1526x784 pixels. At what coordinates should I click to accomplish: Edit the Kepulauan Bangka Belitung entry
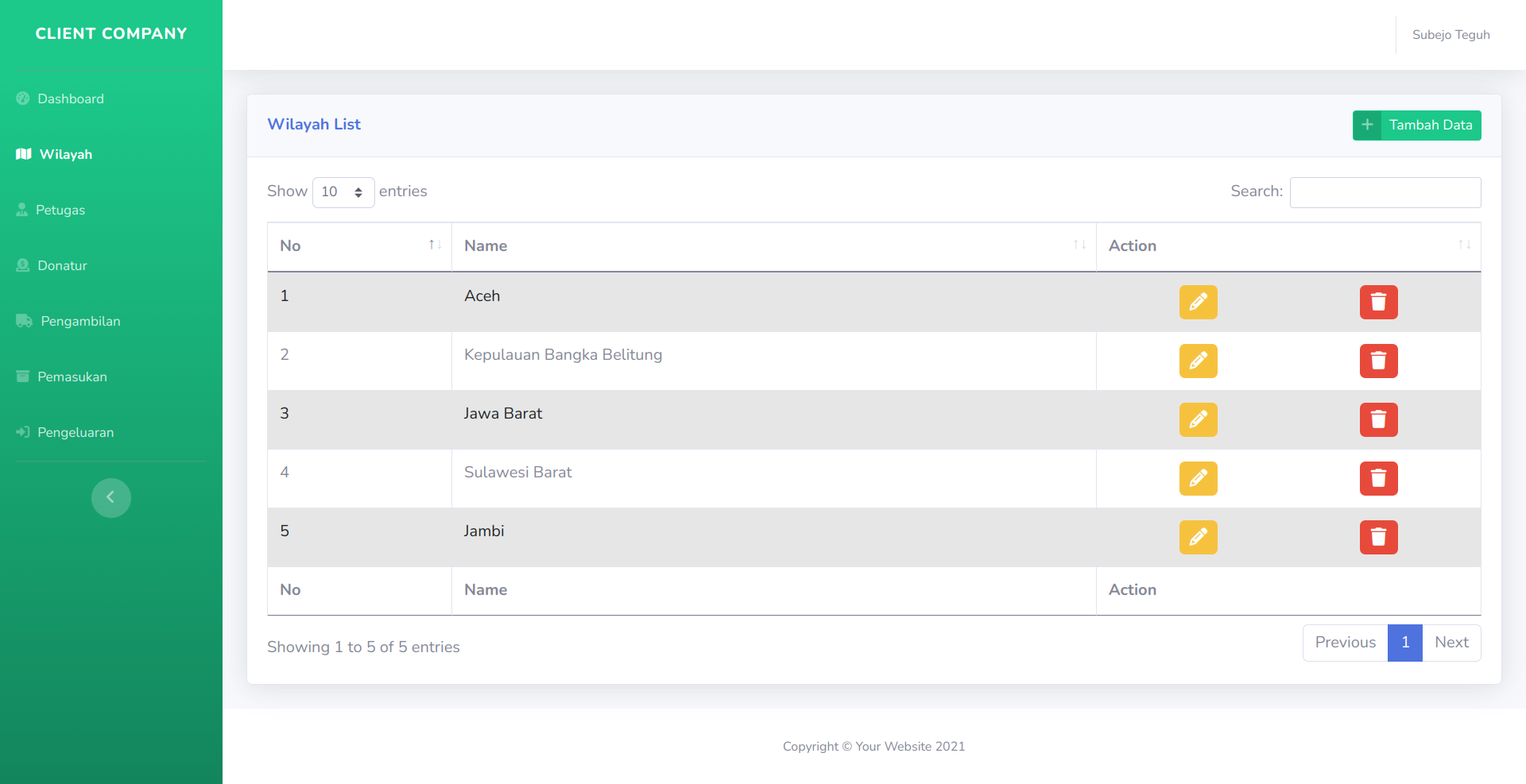point(1198,361)
